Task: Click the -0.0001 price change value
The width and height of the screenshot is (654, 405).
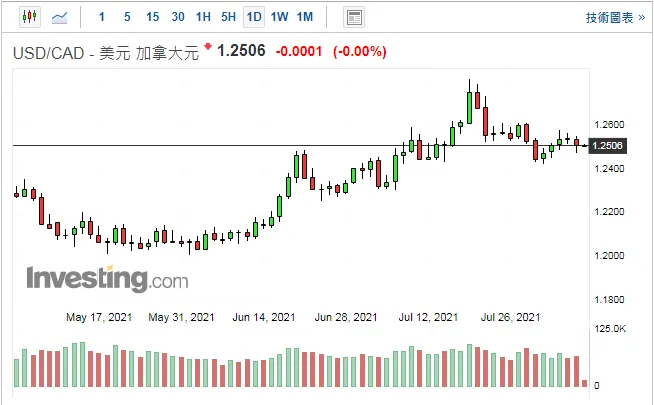Action: [x=299, y=52]
